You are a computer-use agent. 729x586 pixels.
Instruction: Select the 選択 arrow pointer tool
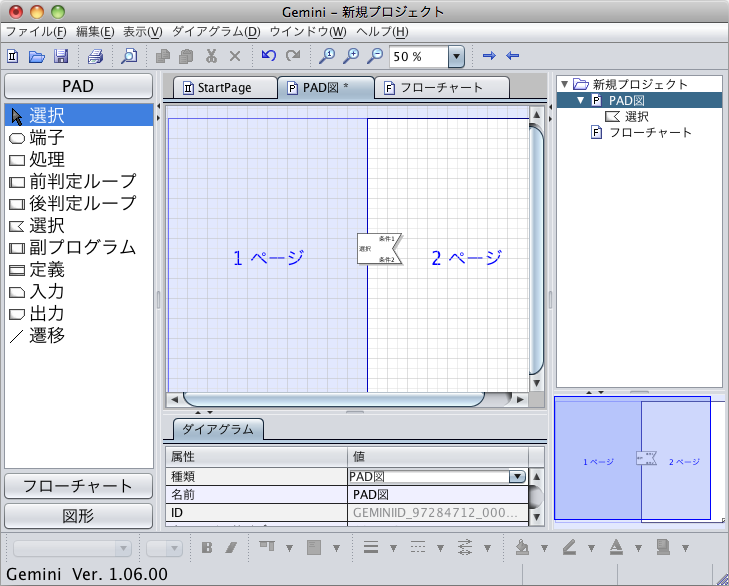click(x=79, y=115)
